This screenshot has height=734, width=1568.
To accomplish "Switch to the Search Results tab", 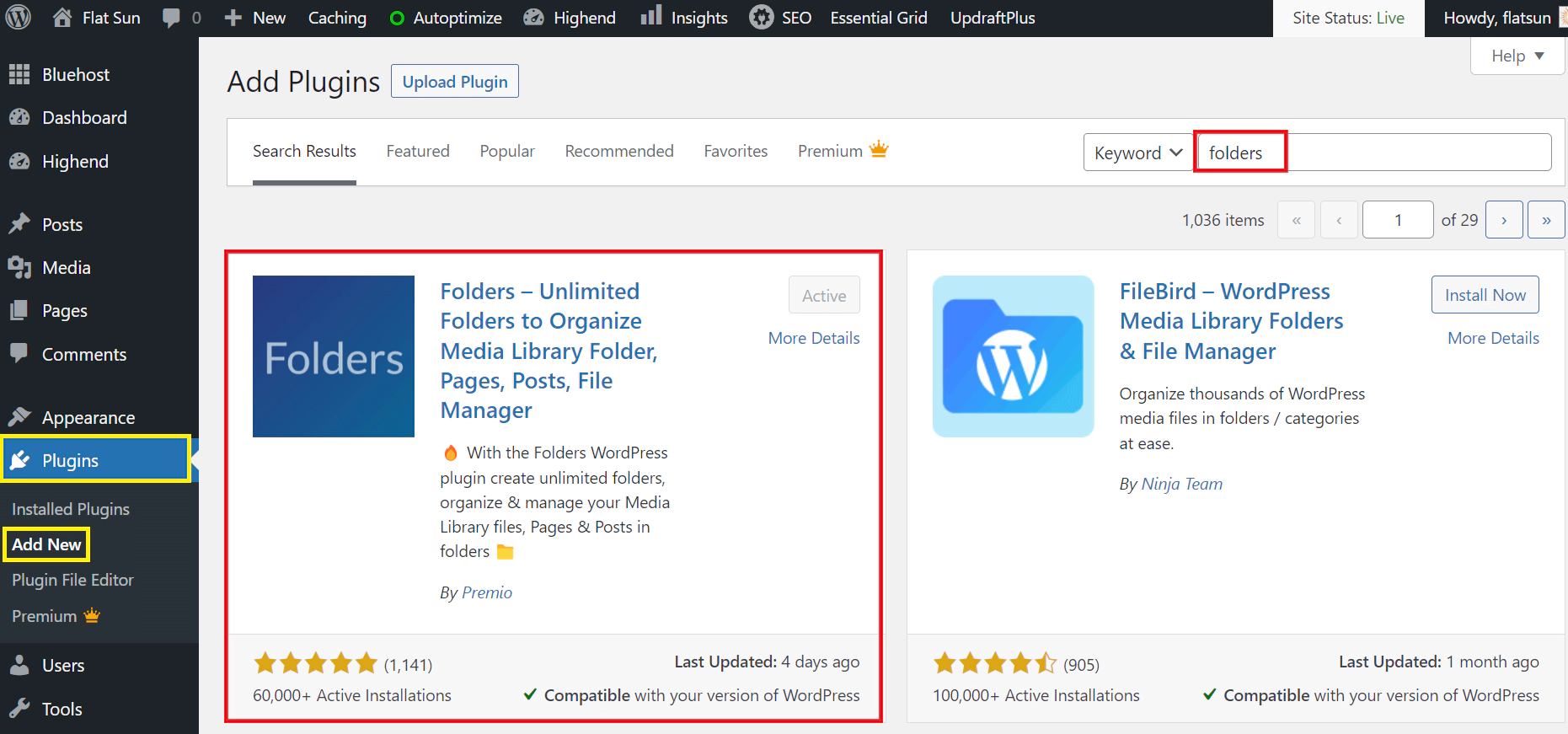I will point(304,151).
